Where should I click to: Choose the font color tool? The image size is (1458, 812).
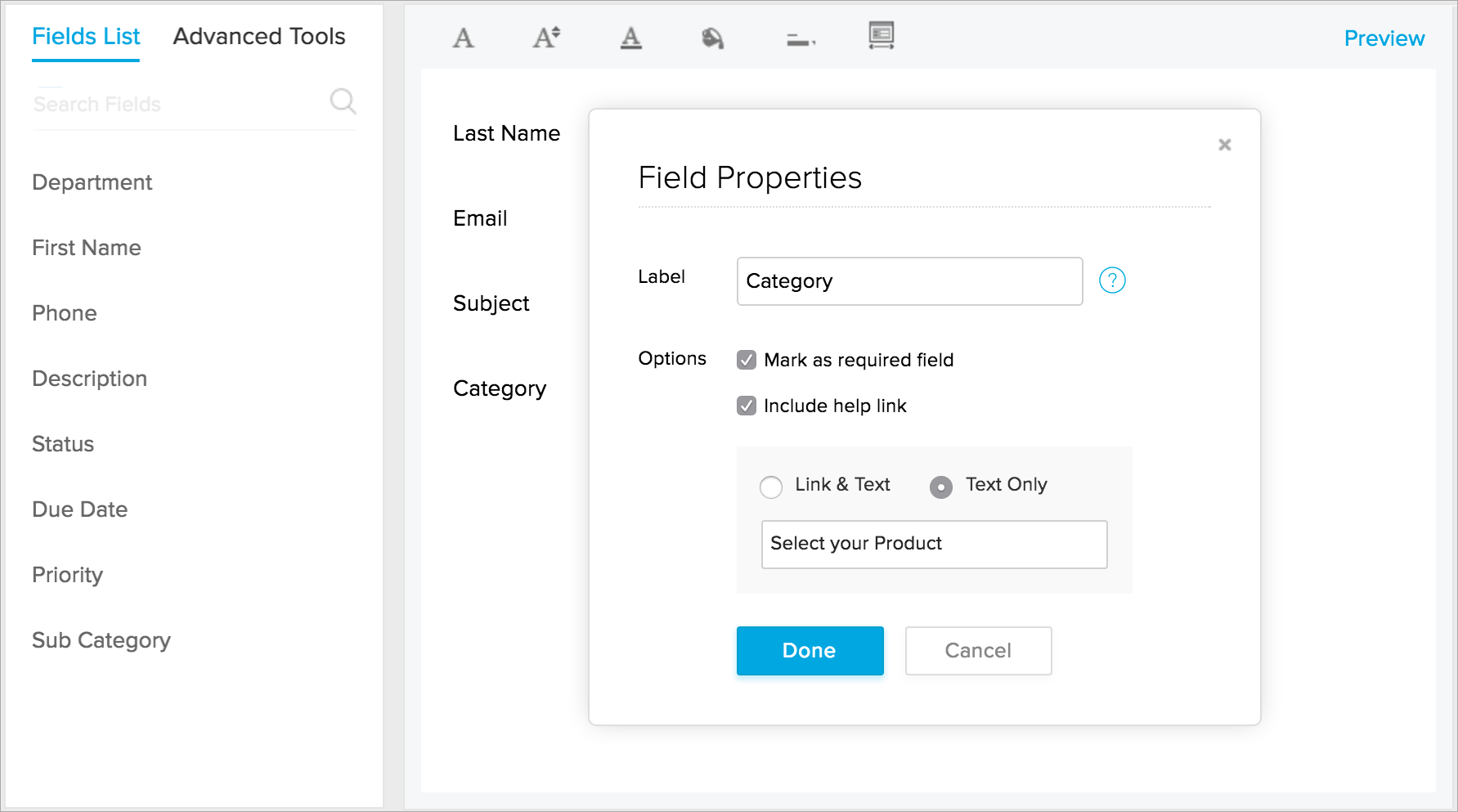click(630, 38)
